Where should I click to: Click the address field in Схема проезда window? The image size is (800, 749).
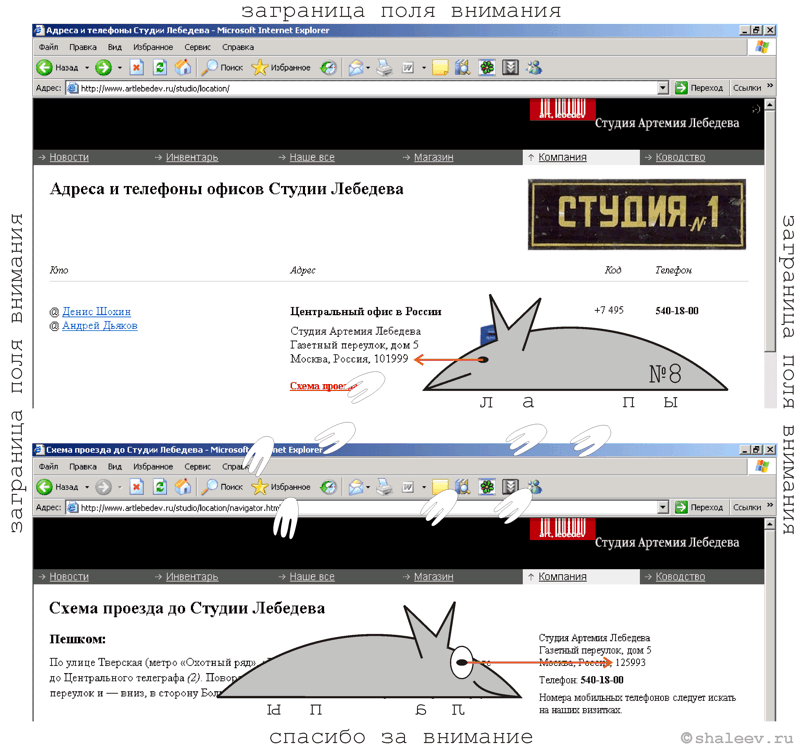coord(367,508)
